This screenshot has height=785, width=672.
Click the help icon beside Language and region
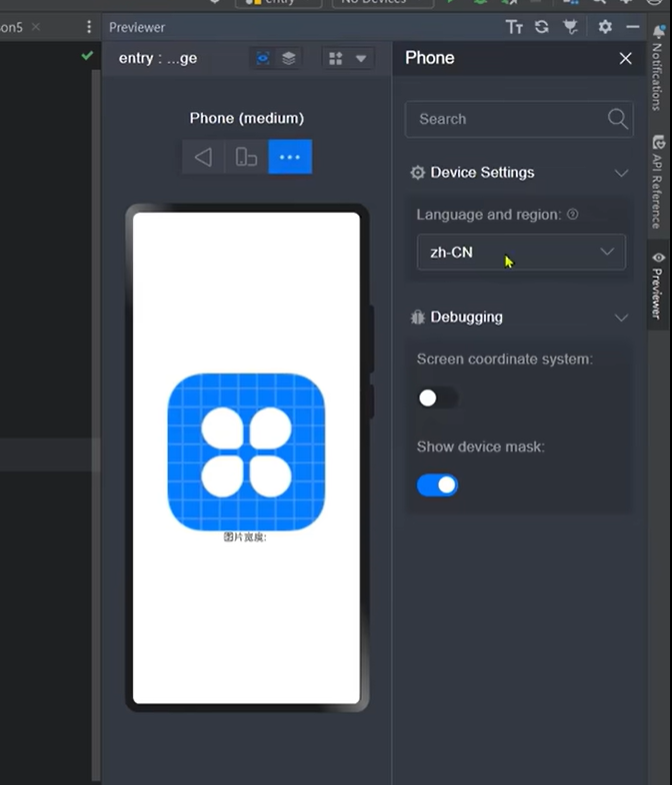coord(573,214)
